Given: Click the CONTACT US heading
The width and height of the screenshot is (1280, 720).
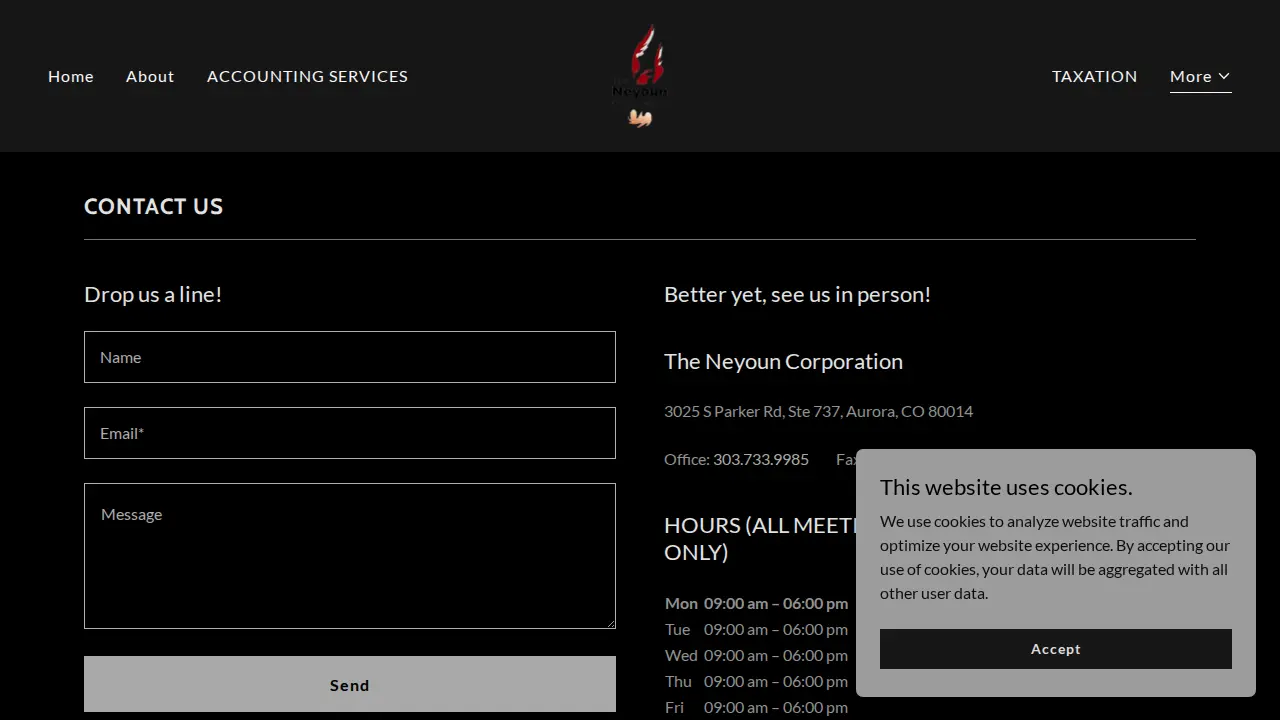Looking at the screenshot, I should click(x=154, y=206).
